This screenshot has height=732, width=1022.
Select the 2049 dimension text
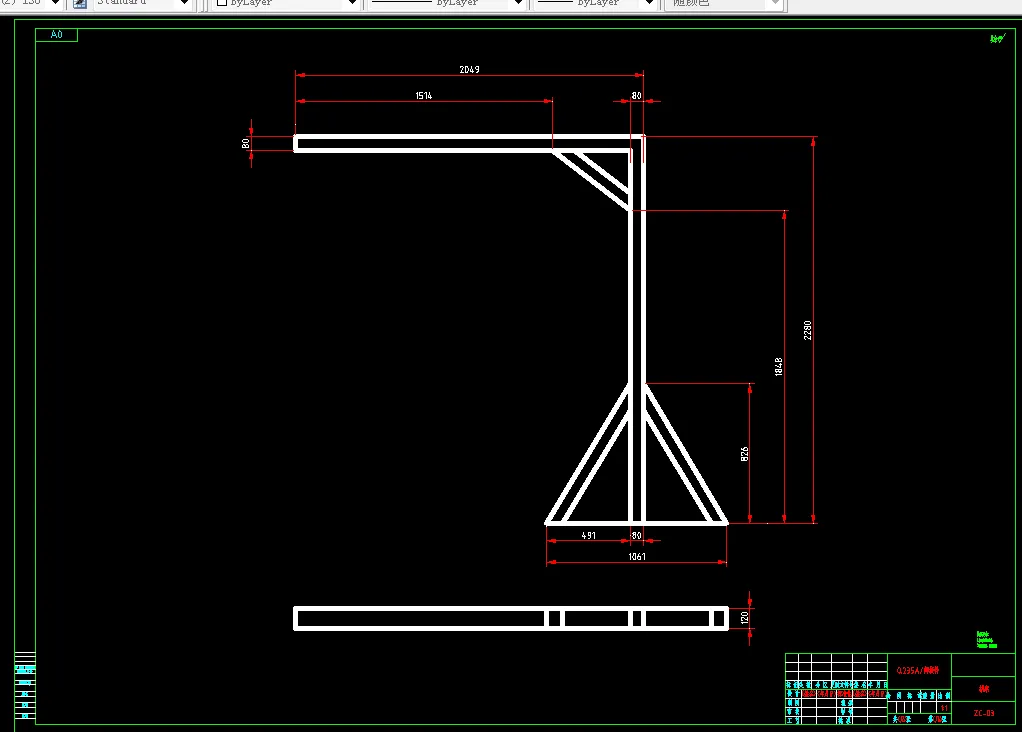469,69
